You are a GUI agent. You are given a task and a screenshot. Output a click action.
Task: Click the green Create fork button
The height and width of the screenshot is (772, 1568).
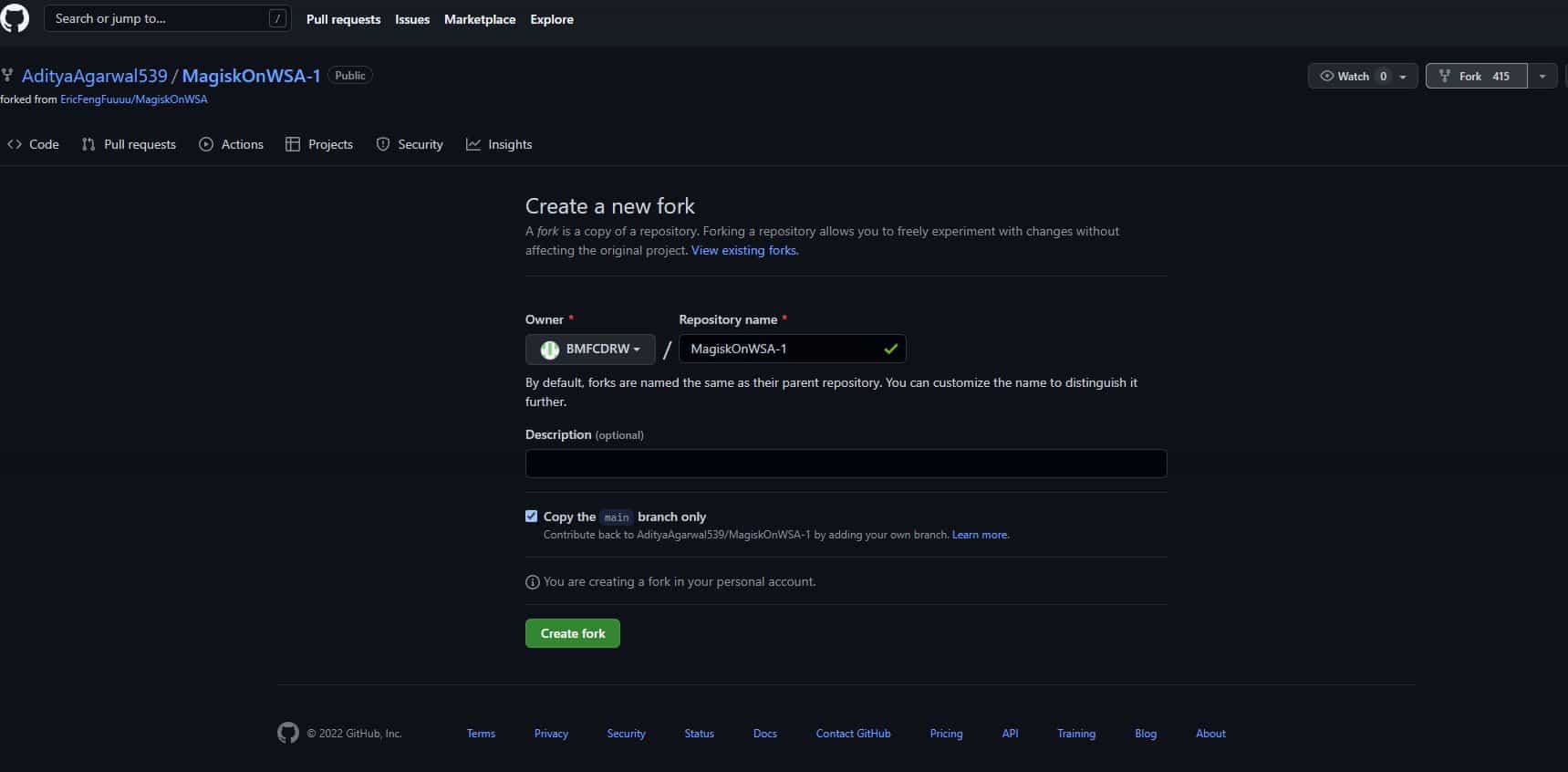(573, 633)
